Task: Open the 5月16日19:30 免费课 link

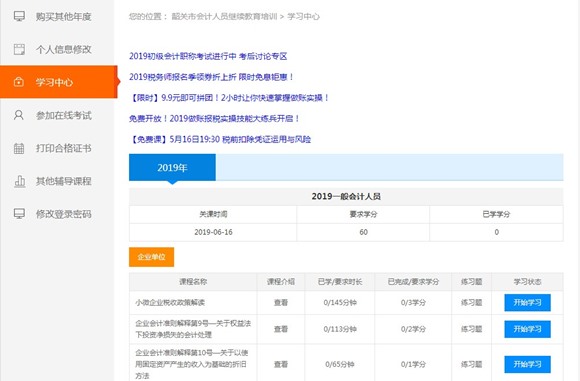Action: pos(220,139)
